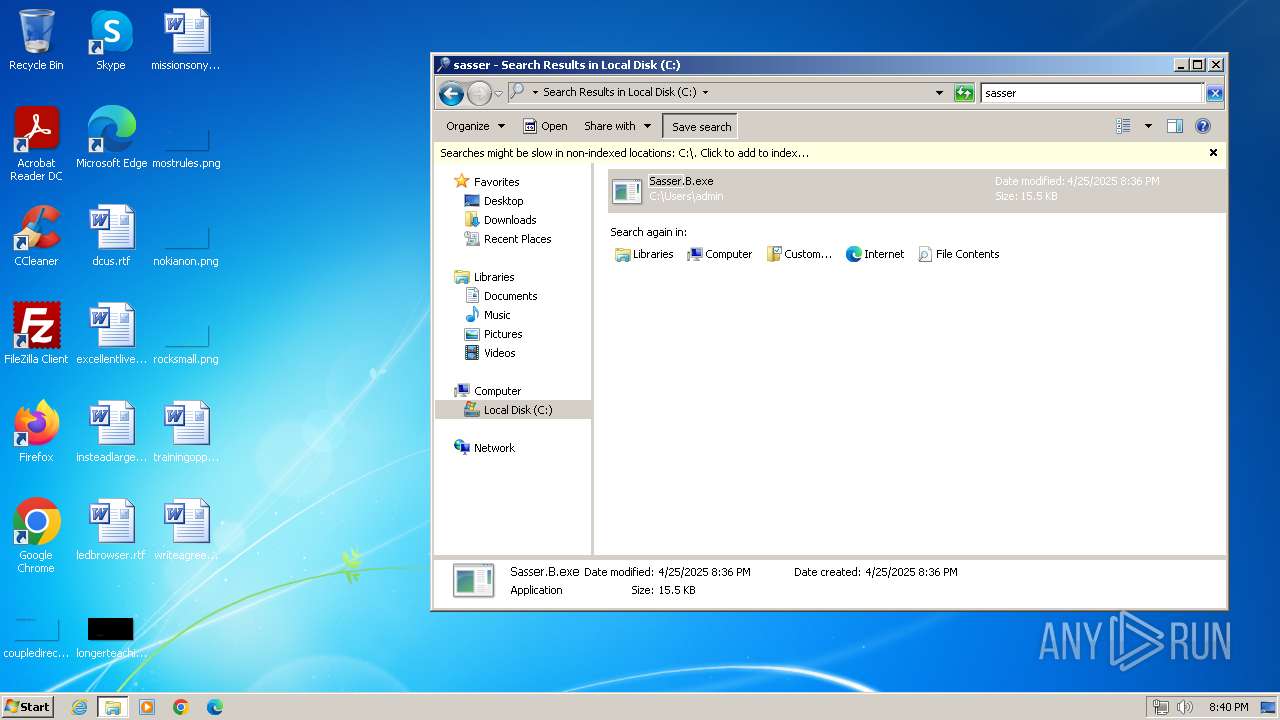Open Windows Media Player from taskbar
The width and height of the screenshot is (1280, 720).
tap(147, 707)
